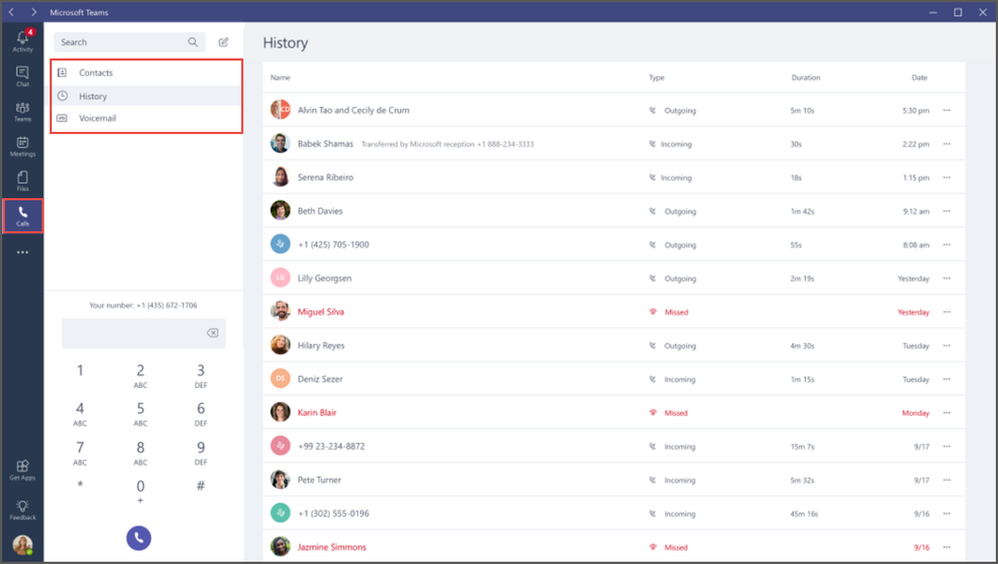Click Beth Davies avatar

pos(280,210)
